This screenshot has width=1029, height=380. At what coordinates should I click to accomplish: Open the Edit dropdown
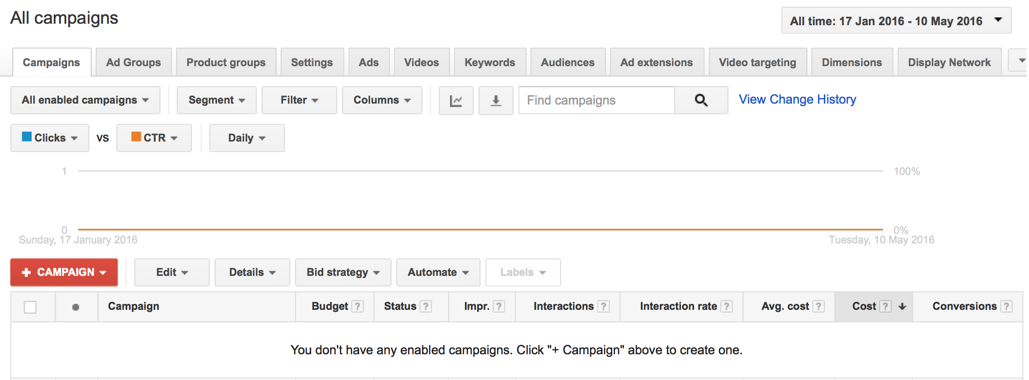pos(172,272)
